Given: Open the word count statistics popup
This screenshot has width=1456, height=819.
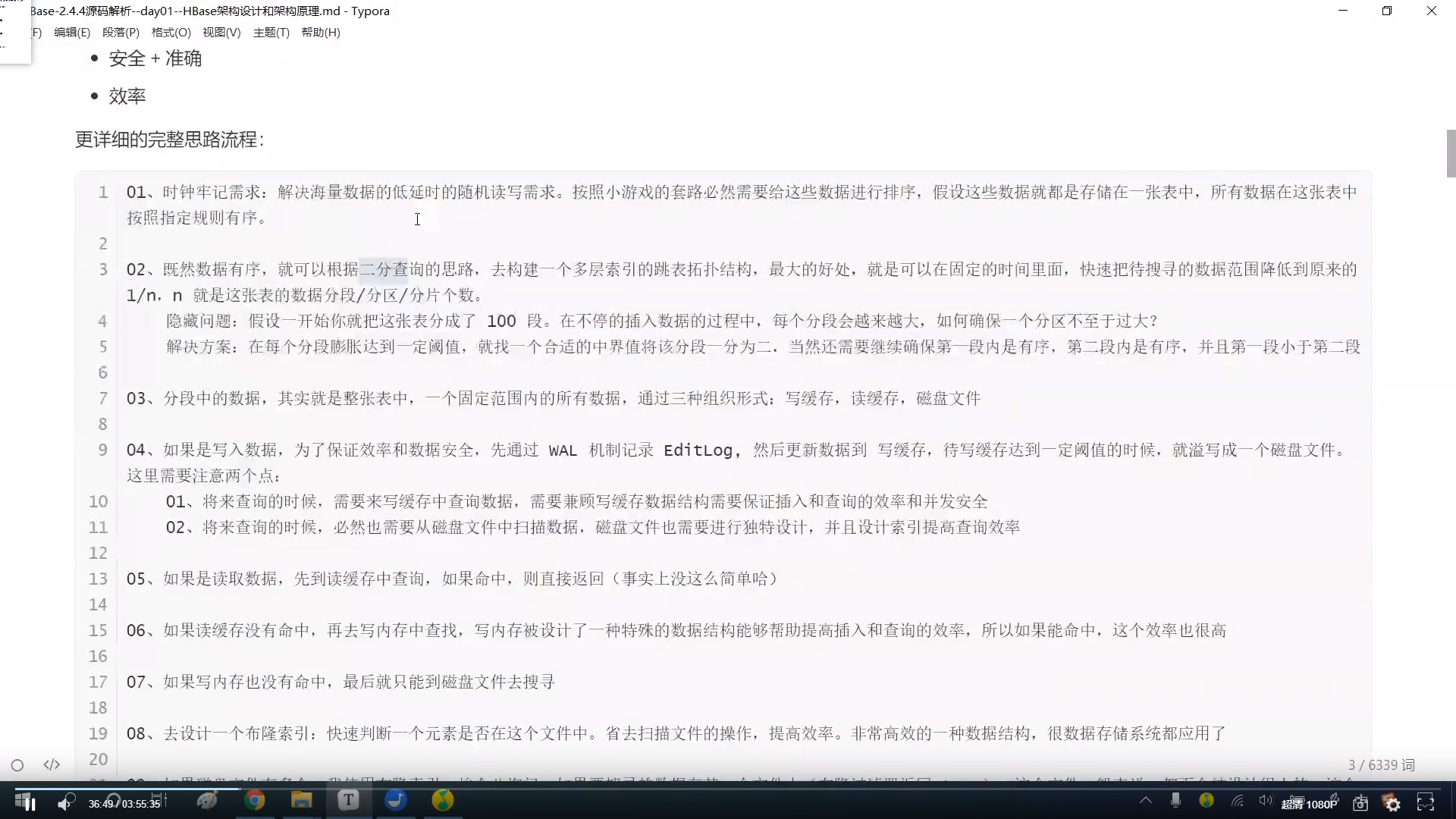Looking at the screenshot, I should pos(1381,765).
